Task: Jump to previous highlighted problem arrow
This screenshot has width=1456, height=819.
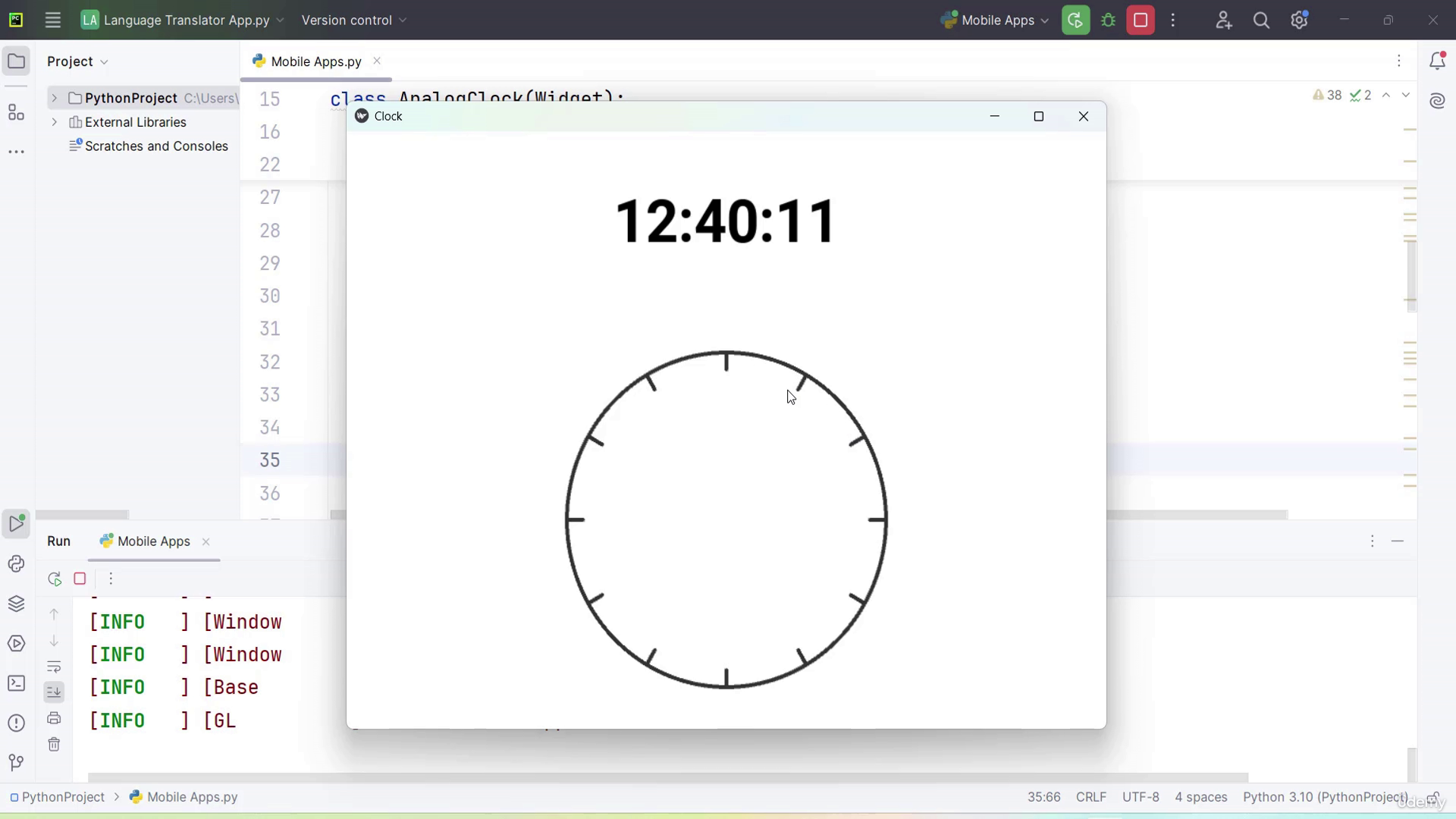Action: click(x=1386, y=95)
